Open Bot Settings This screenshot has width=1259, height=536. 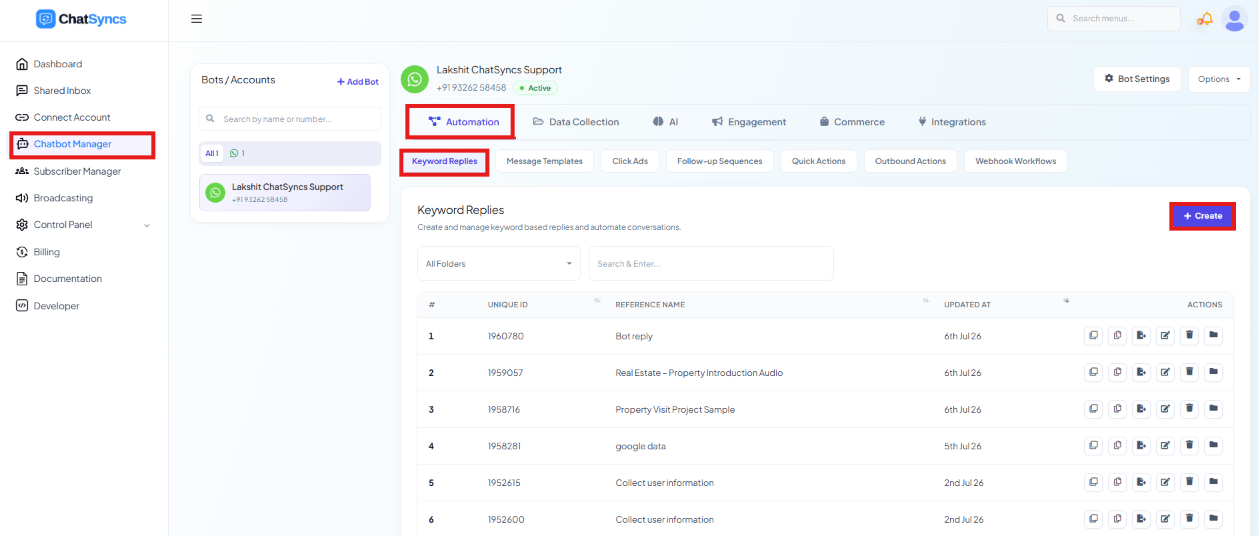[1138, 79]
